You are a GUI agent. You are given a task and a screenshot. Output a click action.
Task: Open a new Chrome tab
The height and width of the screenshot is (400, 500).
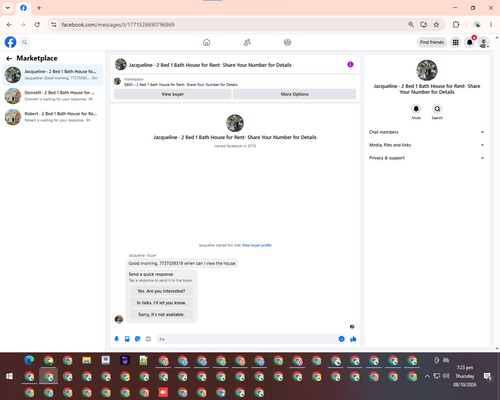39,8
